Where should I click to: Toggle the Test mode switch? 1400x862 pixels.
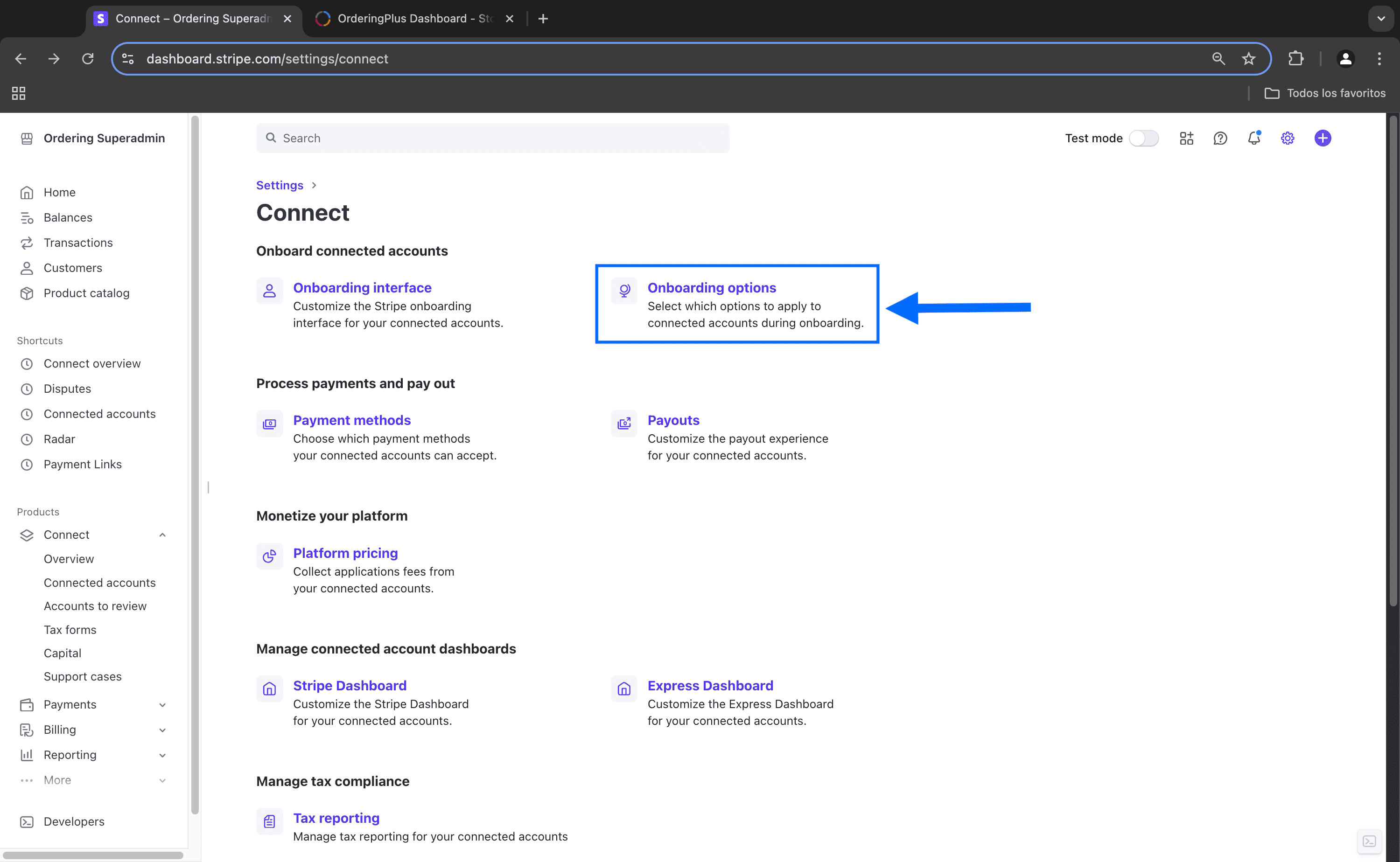click(1143, 139)
